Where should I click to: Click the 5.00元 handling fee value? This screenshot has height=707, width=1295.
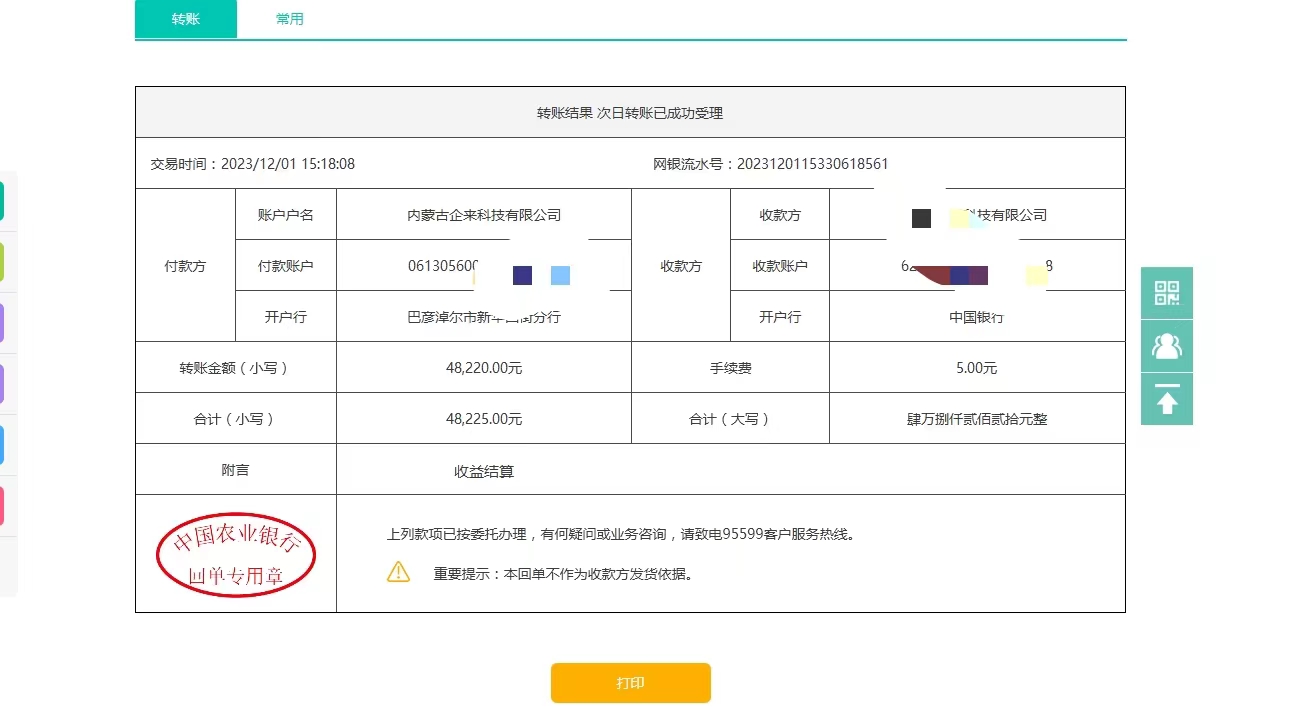tap(977, 368)
